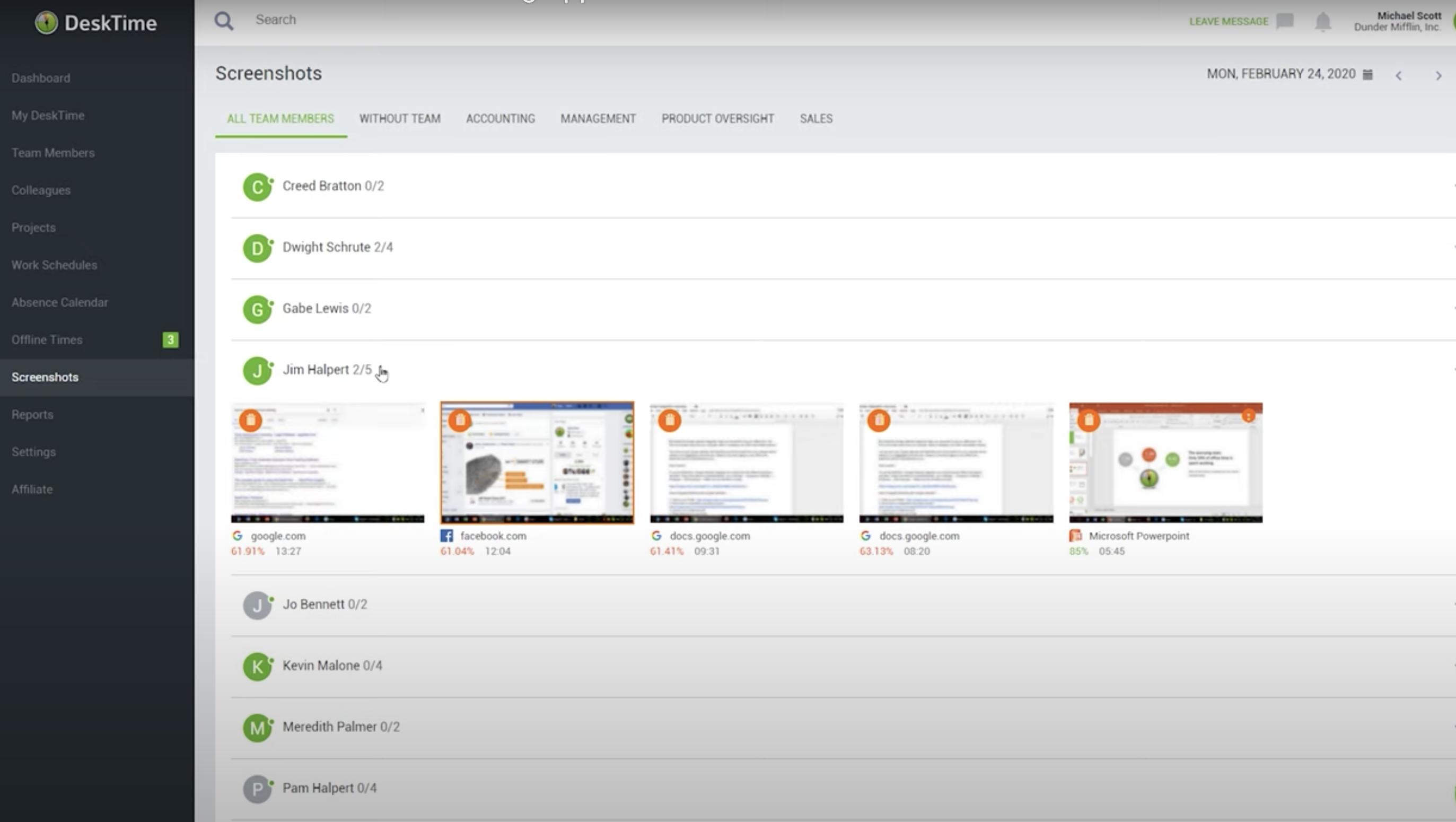
Task: Open options icon on Powerpoint thumbnail
Action: pos(1249,416)
